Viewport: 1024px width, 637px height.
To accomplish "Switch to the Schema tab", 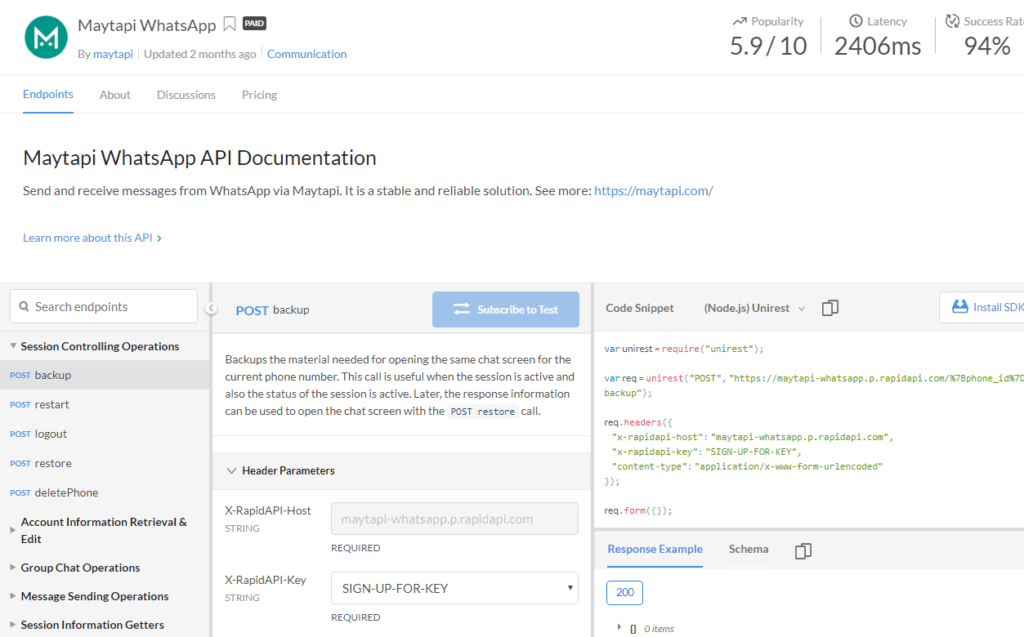I will point(748,549).
